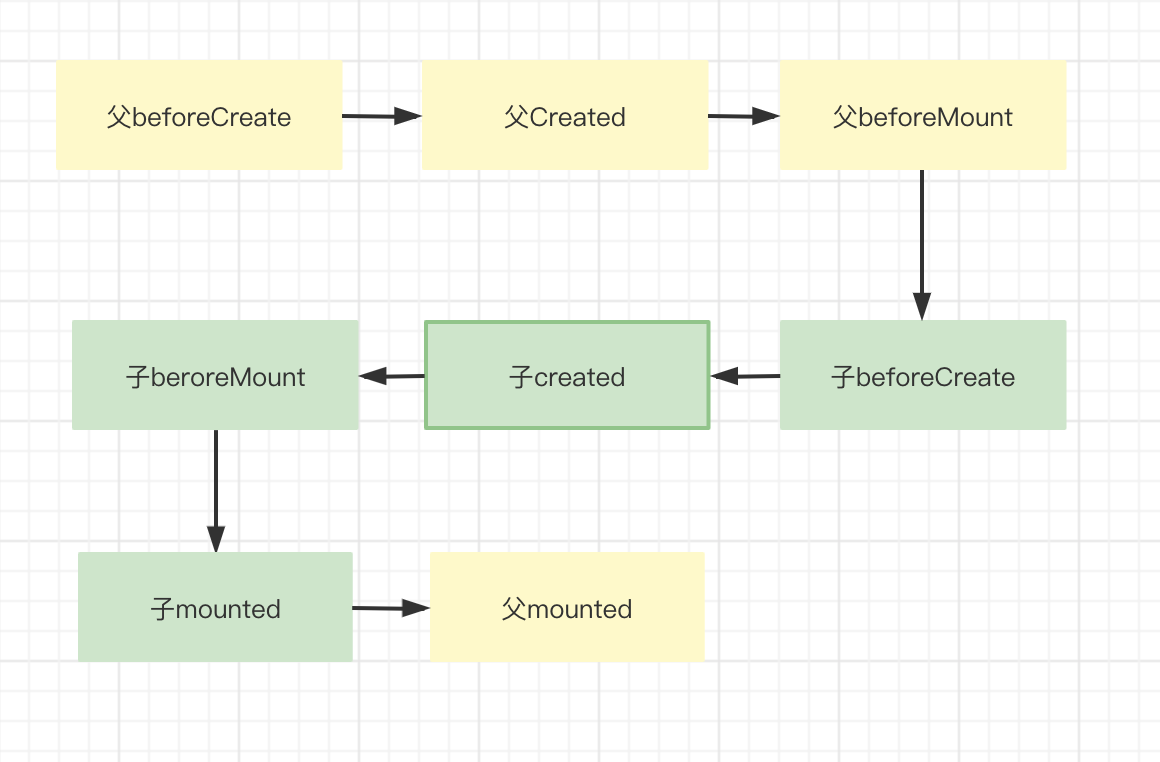Select the connector from 父Created to 父beforeMount
Screen dimensions: 1160x762
point(743,116)
